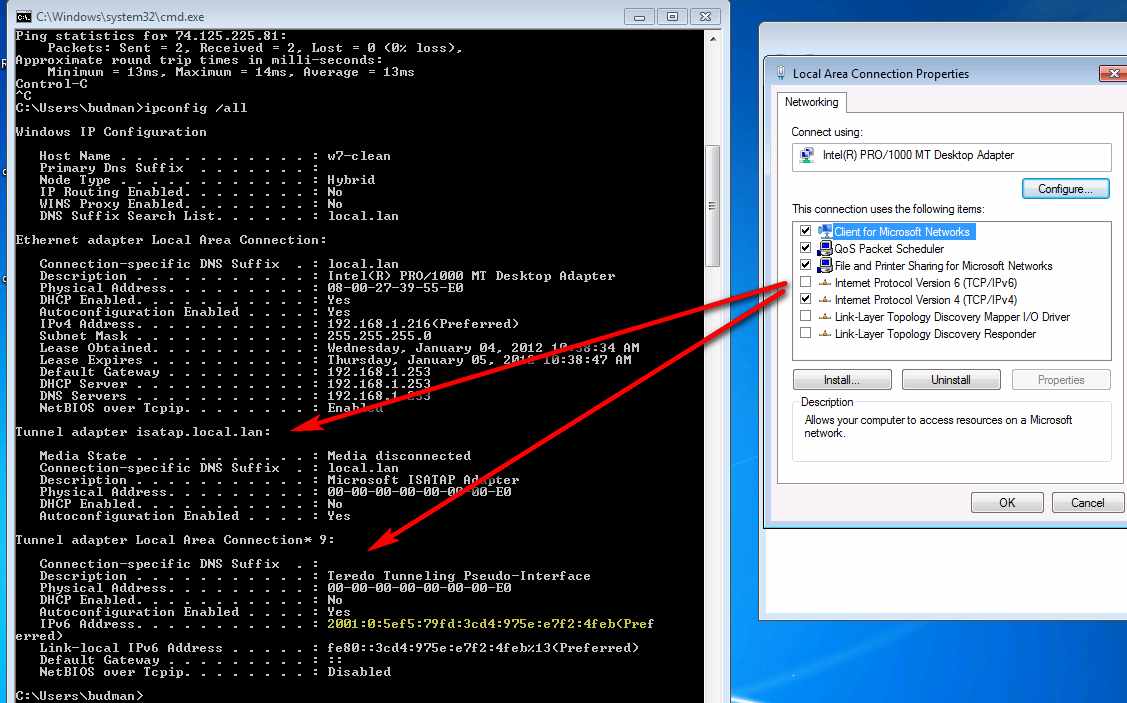
Task: Click host name value w7-clean
Action: [x=359, y=156]
